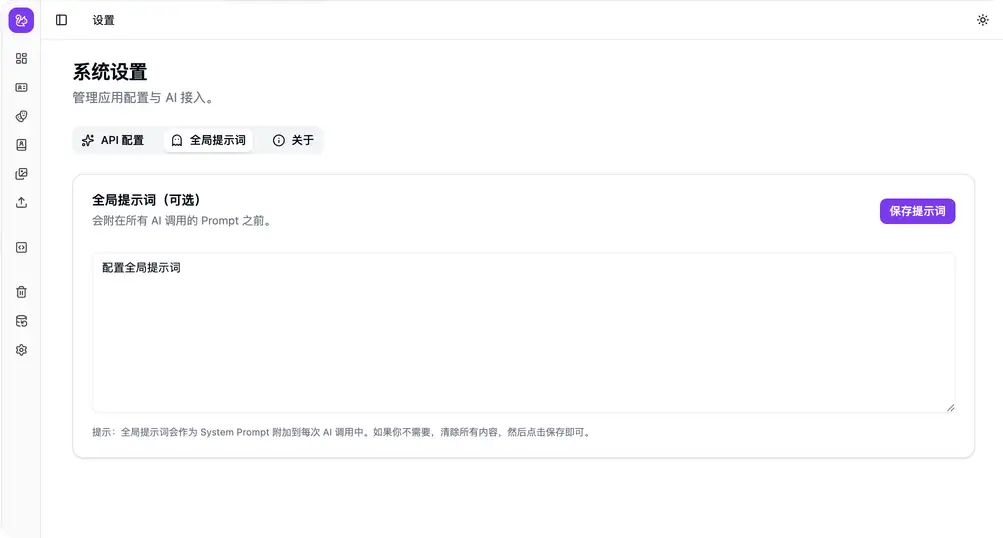
Task: Click the textarea resize handle corner
Action: 950,407
